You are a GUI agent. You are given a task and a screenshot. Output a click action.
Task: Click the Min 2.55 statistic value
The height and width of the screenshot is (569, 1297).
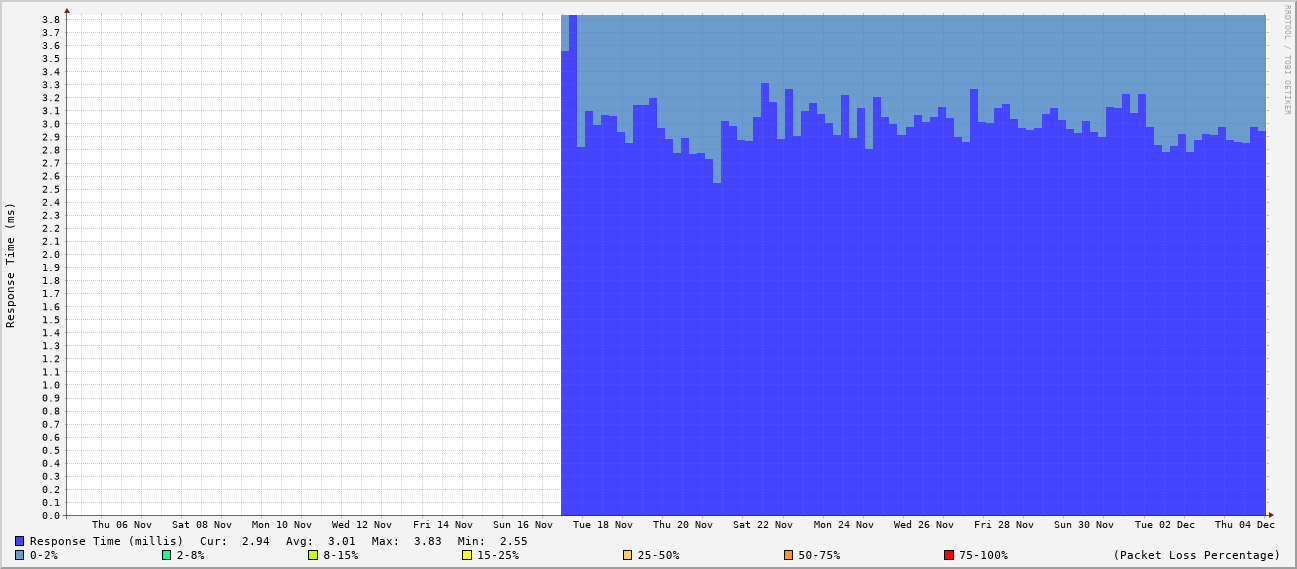click(513, 541)
